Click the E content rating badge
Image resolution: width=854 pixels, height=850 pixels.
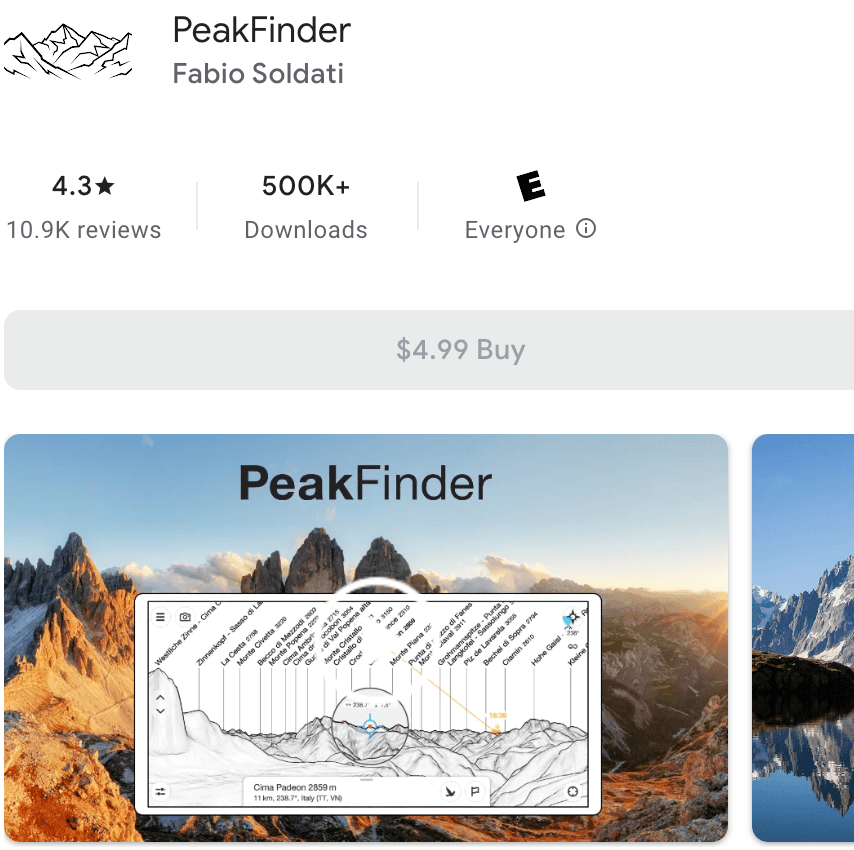(530, 186)
